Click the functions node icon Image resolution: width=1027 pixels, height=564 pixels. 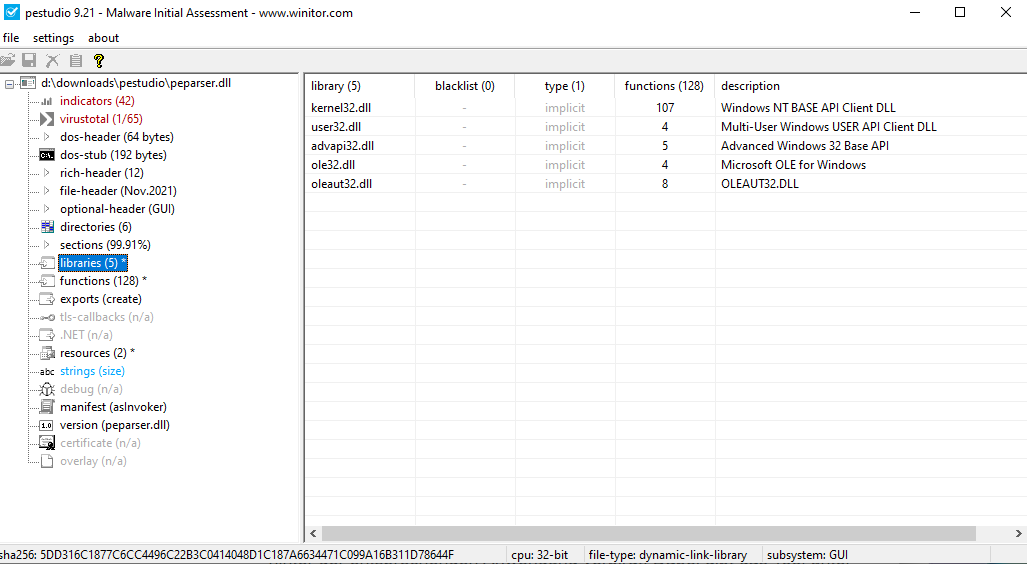[x=47, y=281]
